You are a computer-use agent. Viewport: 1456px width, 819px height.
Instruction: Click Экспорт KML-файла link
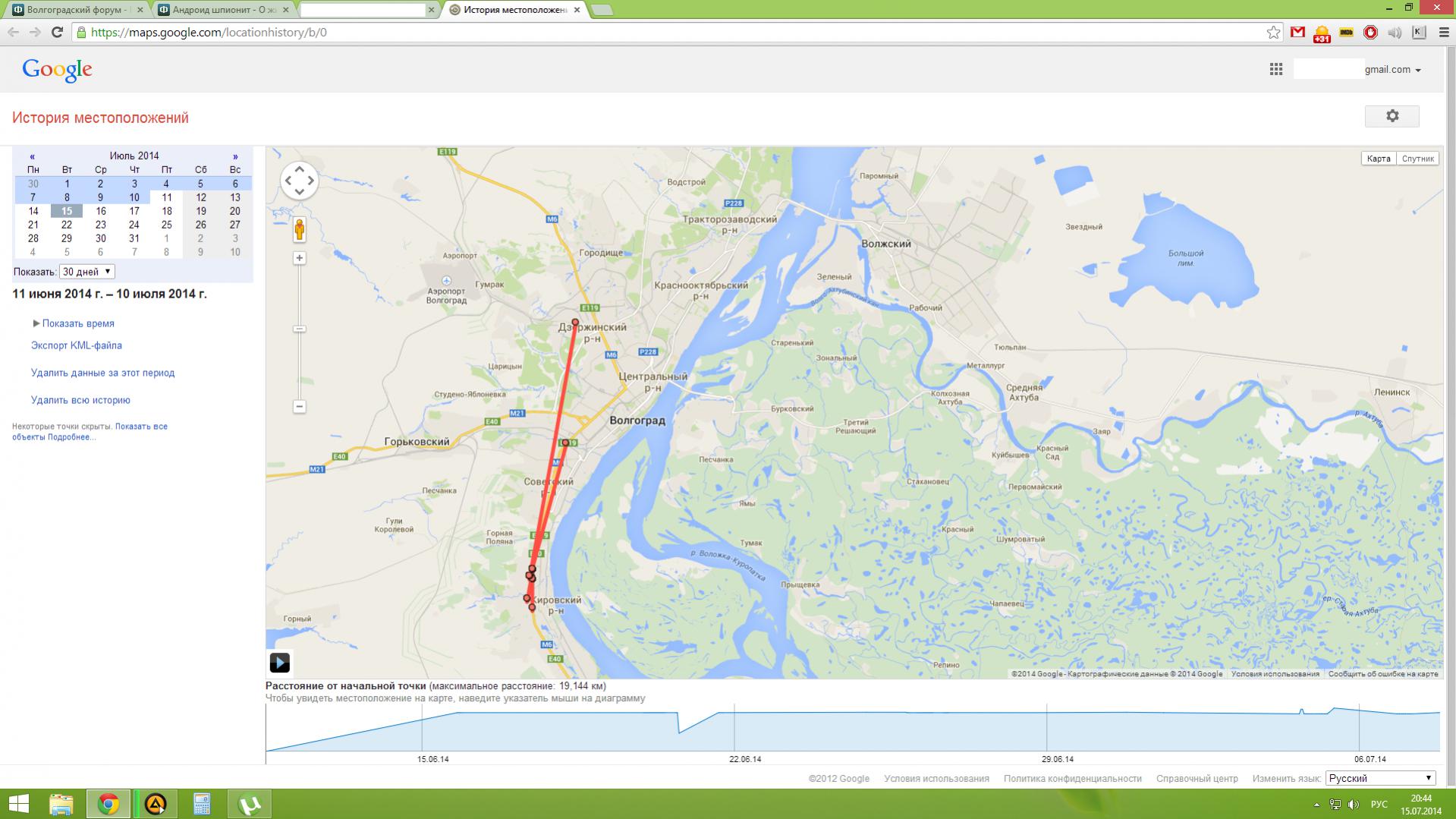pyautogui.click(x=77, y=345)
